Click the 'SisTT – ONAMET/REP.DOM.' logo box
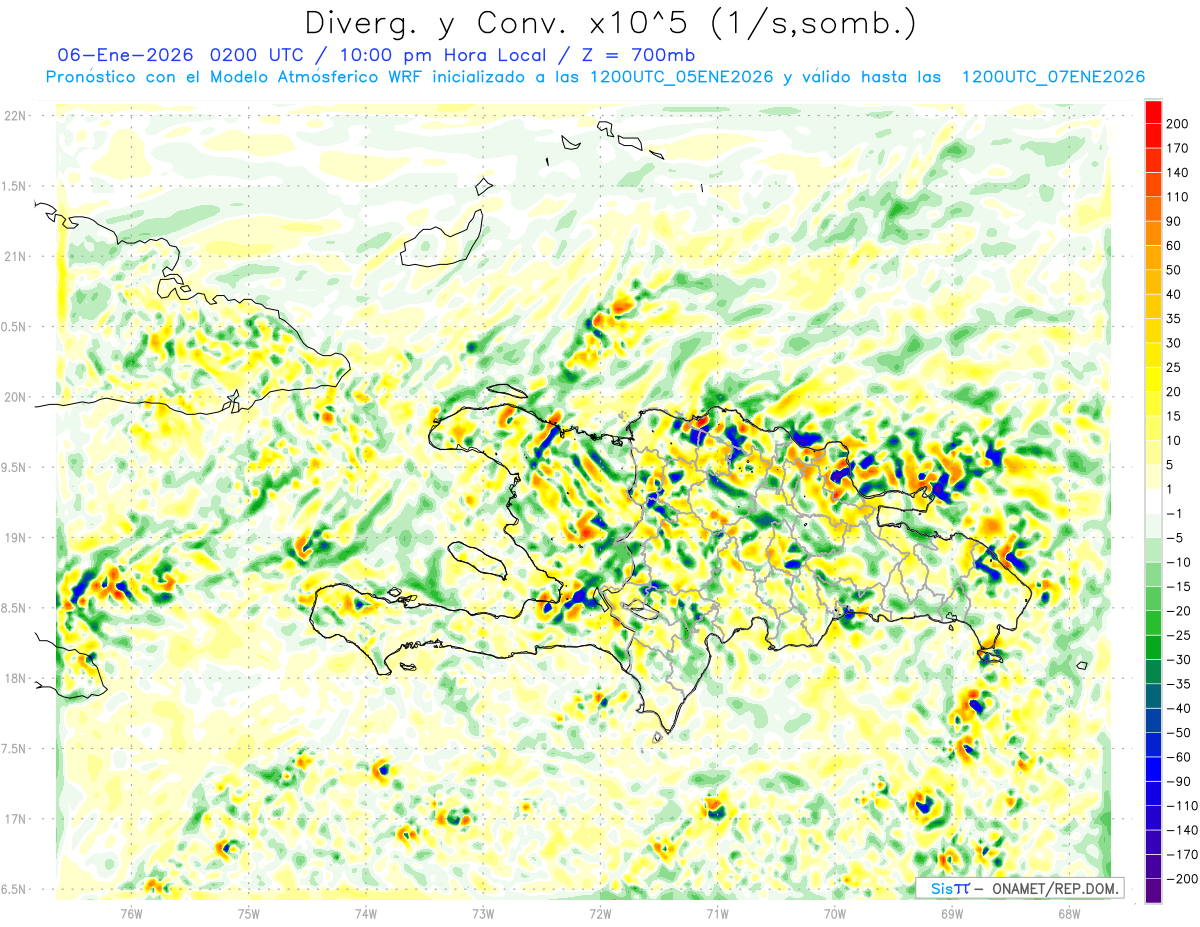Screen dimensions: 1200x927 (x=1020, y=888)
